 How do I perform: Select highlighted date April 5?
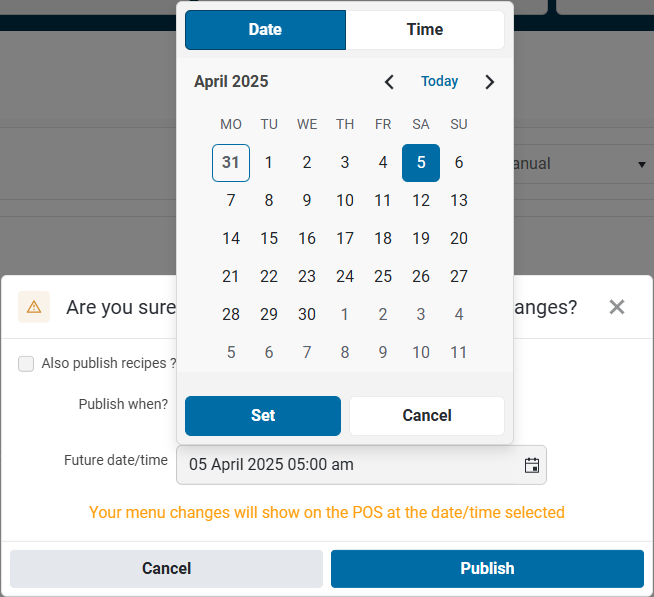click(x=421, y=163)
